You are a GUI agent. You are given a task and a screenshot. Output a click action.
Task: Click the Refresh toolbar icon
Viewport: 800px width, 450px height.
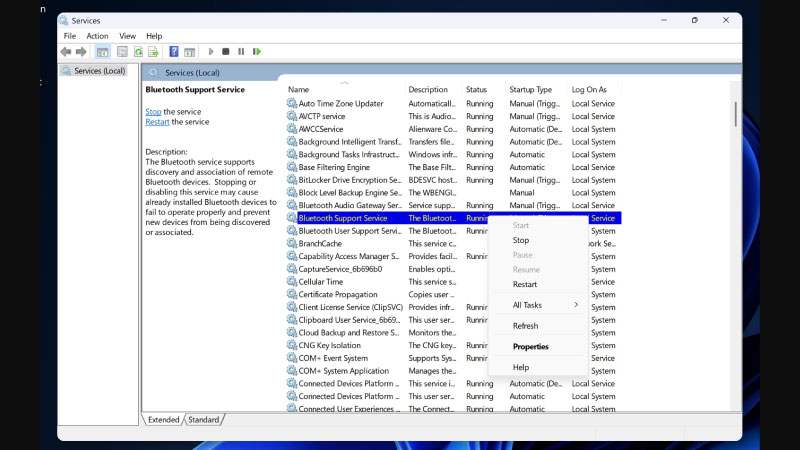tap(138, 52)
